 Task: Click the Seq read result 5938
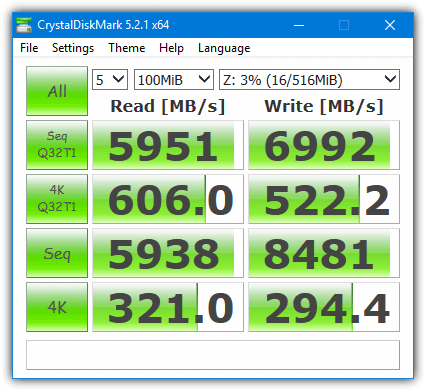coord(168,253)
